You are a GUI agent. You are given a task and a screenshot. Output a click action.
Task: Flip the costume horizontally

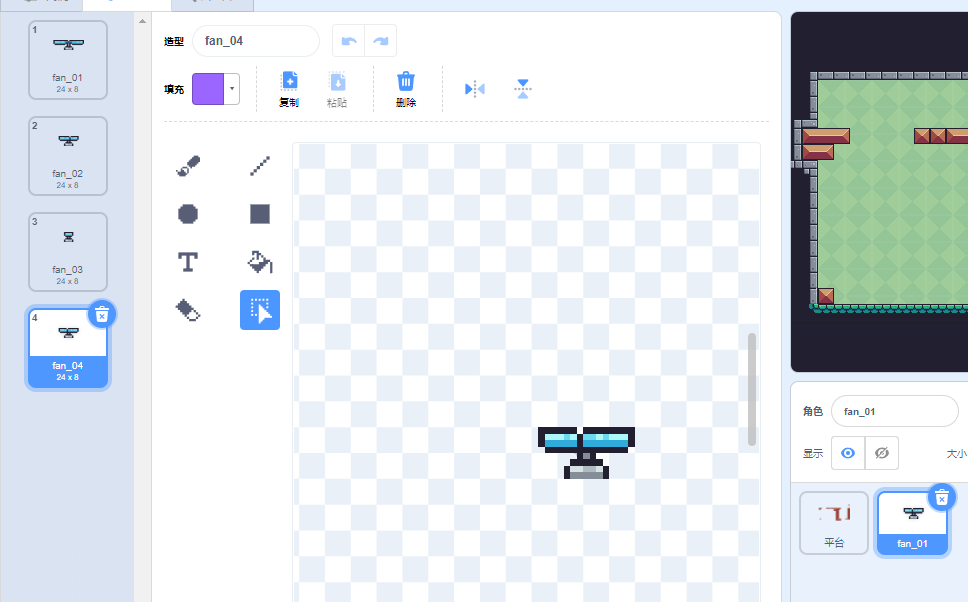(474, 89)
